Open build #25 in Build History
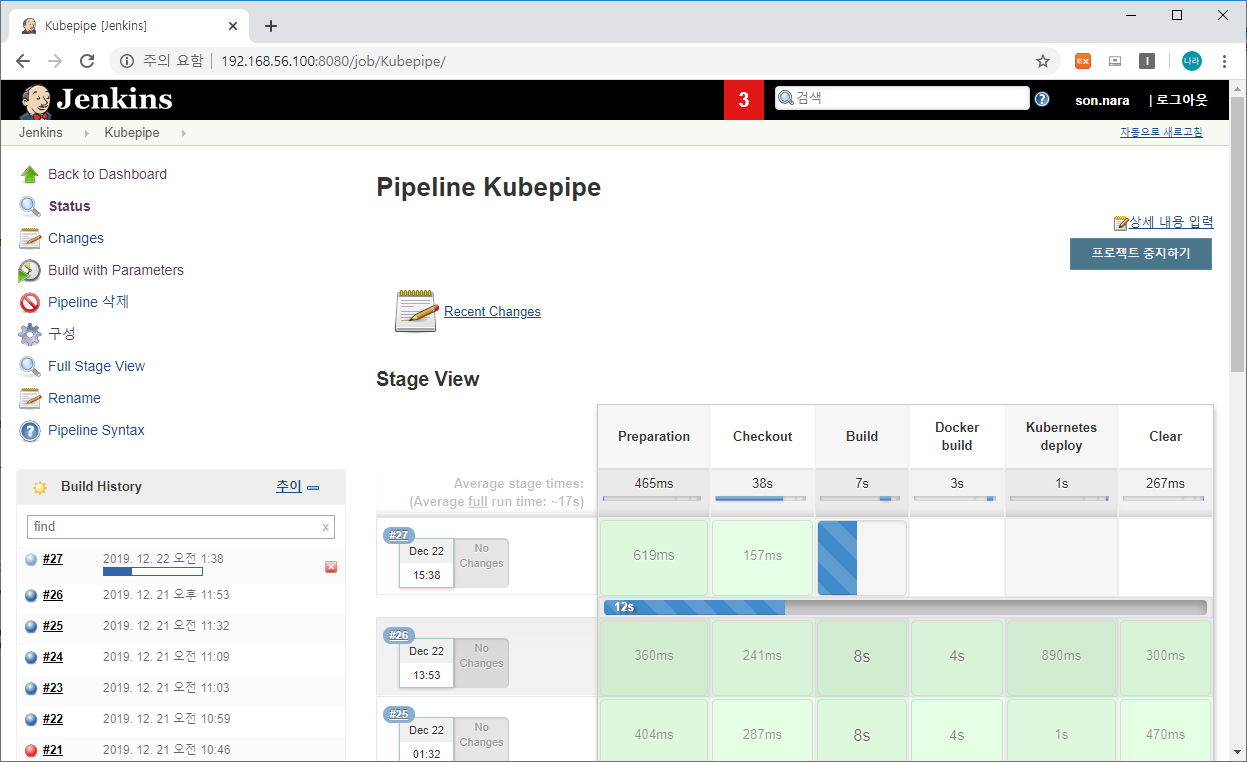 point(53,626)
